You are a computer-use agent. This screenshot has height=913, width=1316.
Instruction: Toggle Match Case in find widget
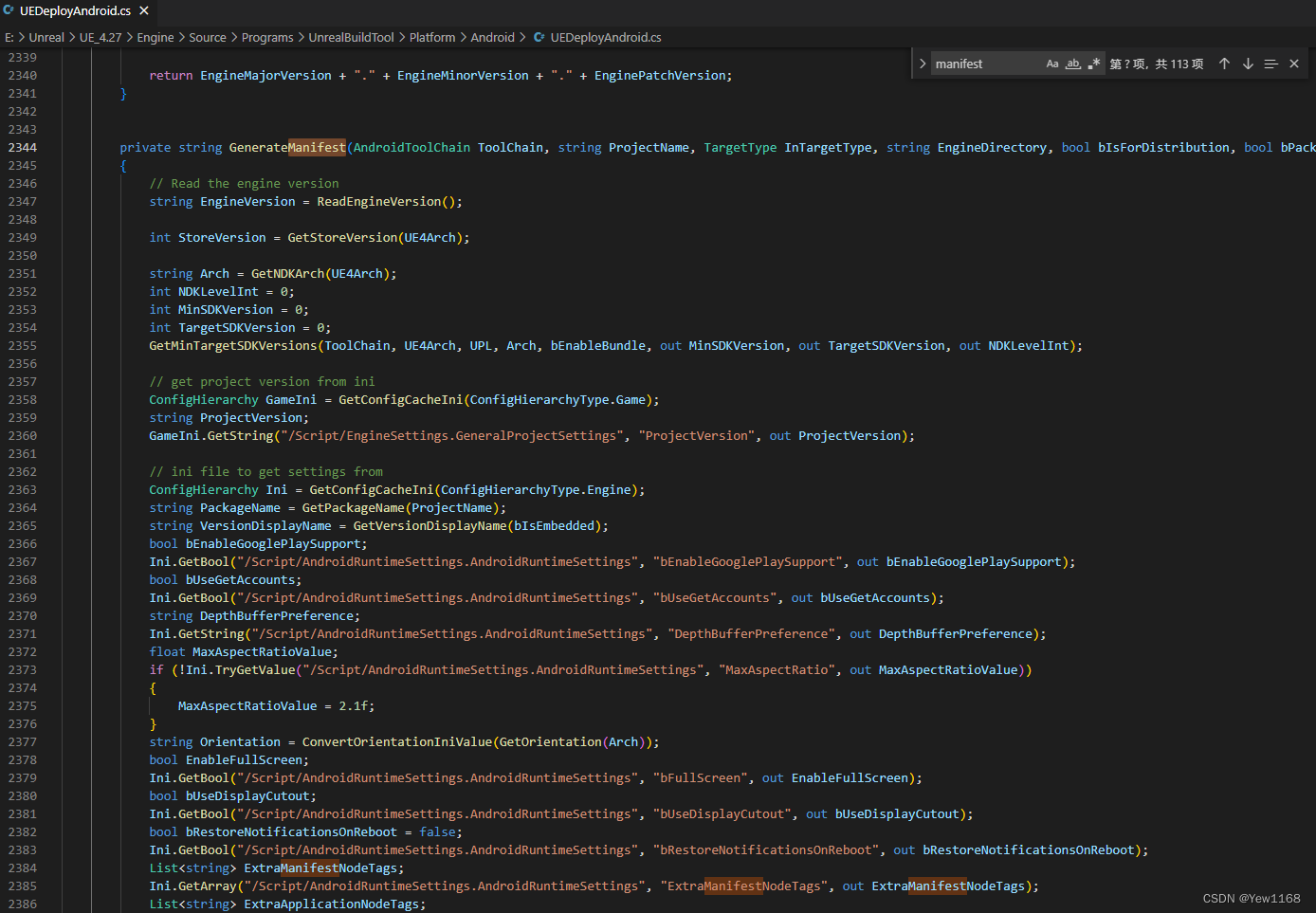point(1052,64)
